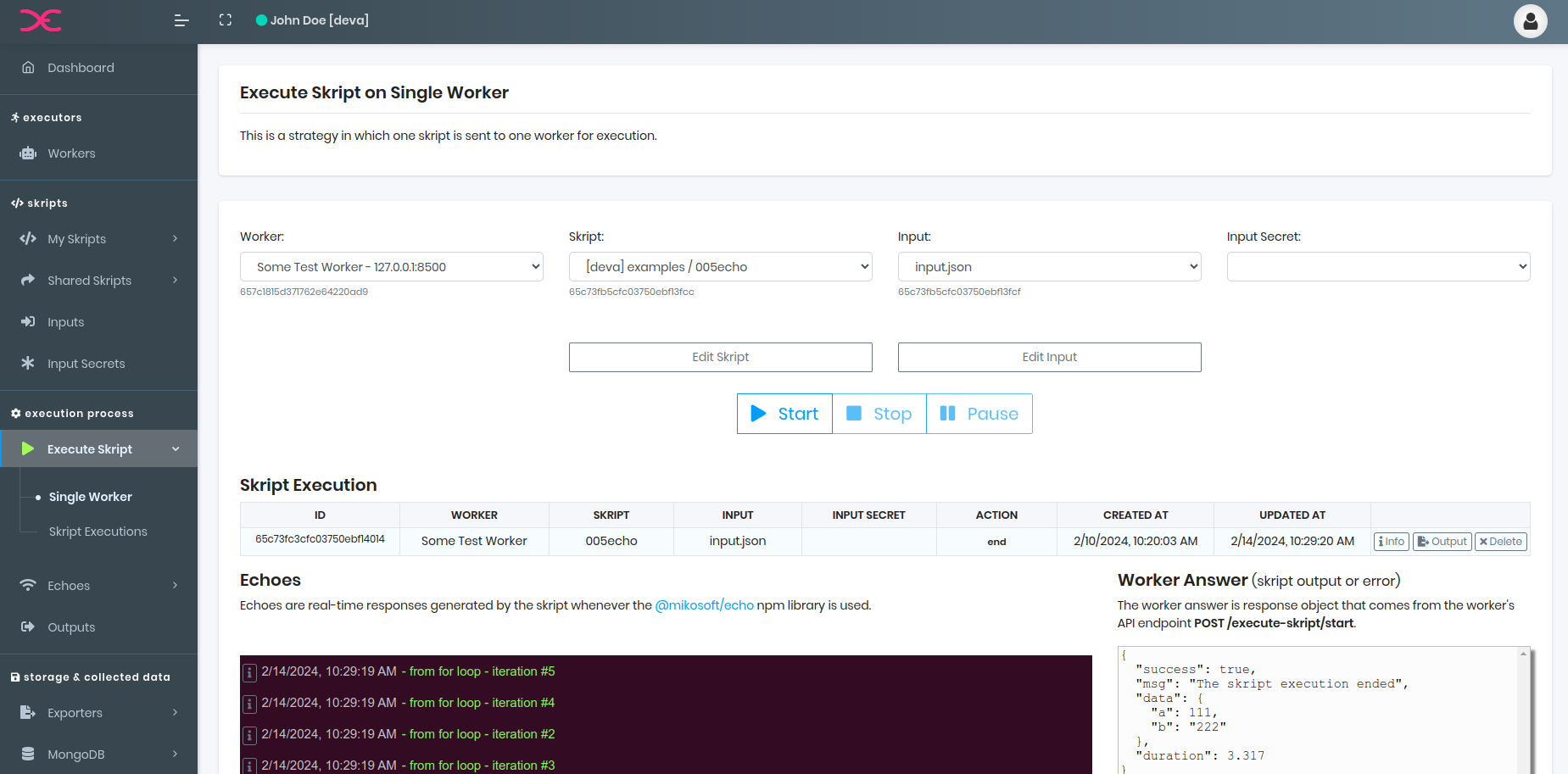
Task: Click the Edit Skript button
Action: [x=721, y=357]
